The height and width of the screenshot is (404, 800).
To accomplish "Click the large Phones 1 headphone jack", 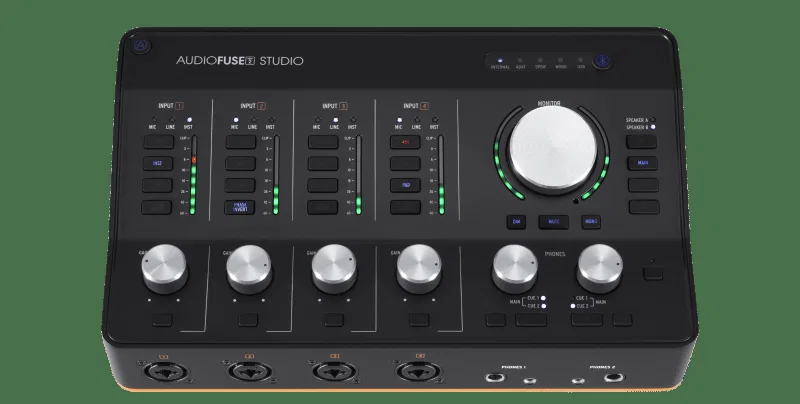I will click(x=495, y=378).
